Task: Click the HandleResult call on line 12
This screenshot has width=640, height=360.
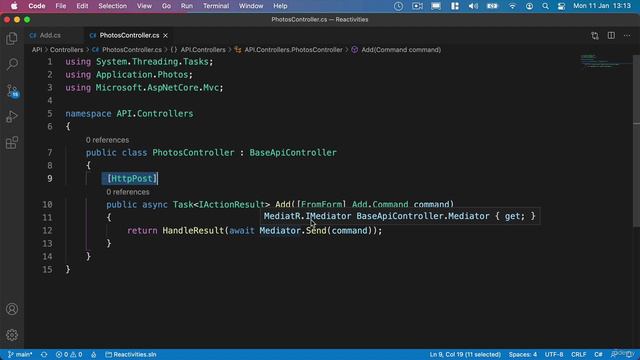Action: (x=193, y=231)
